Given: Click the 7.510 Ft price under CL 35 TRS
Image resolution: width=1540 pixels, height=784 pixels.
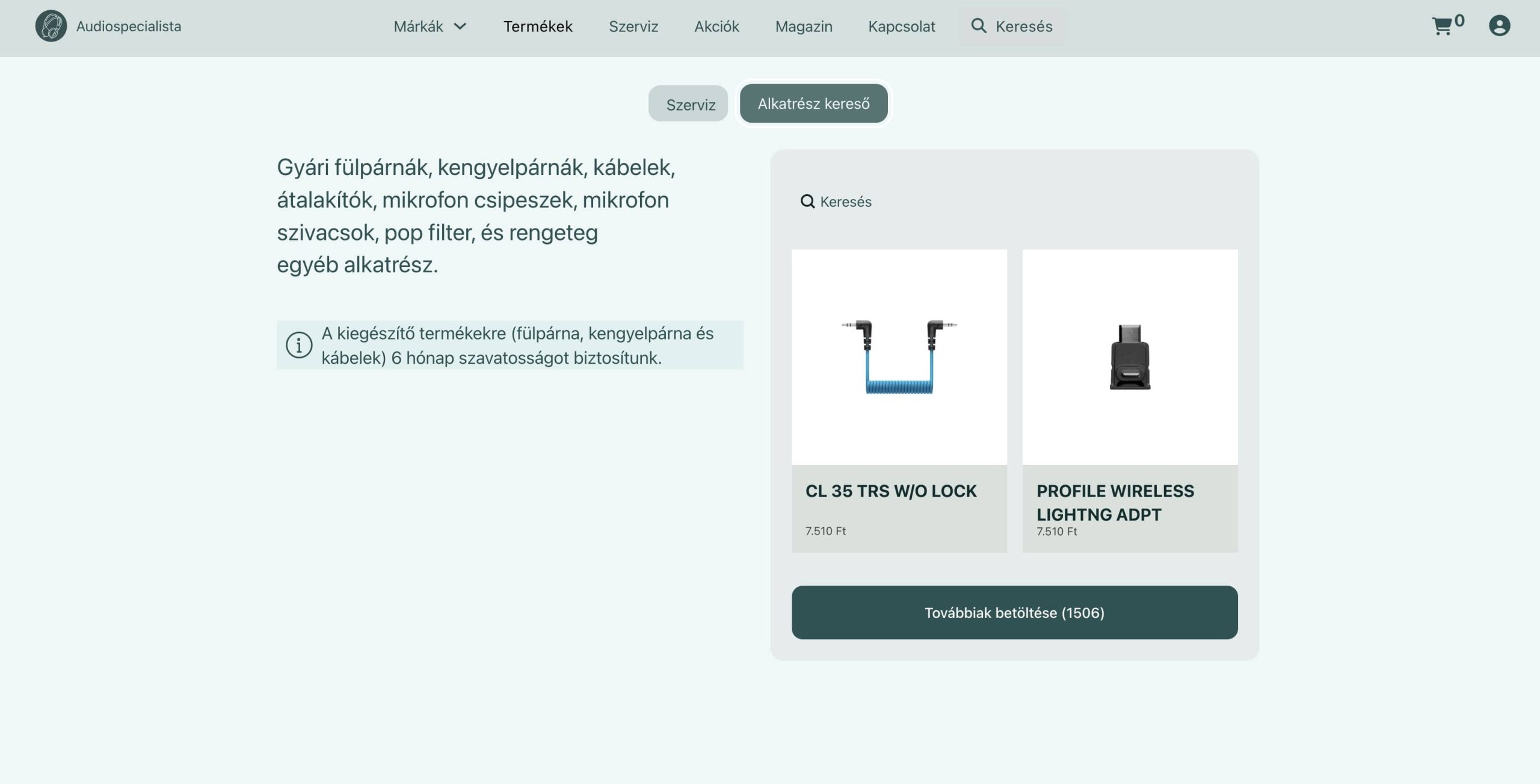Looking at the screenshot, I should click(x=825, y=531).
